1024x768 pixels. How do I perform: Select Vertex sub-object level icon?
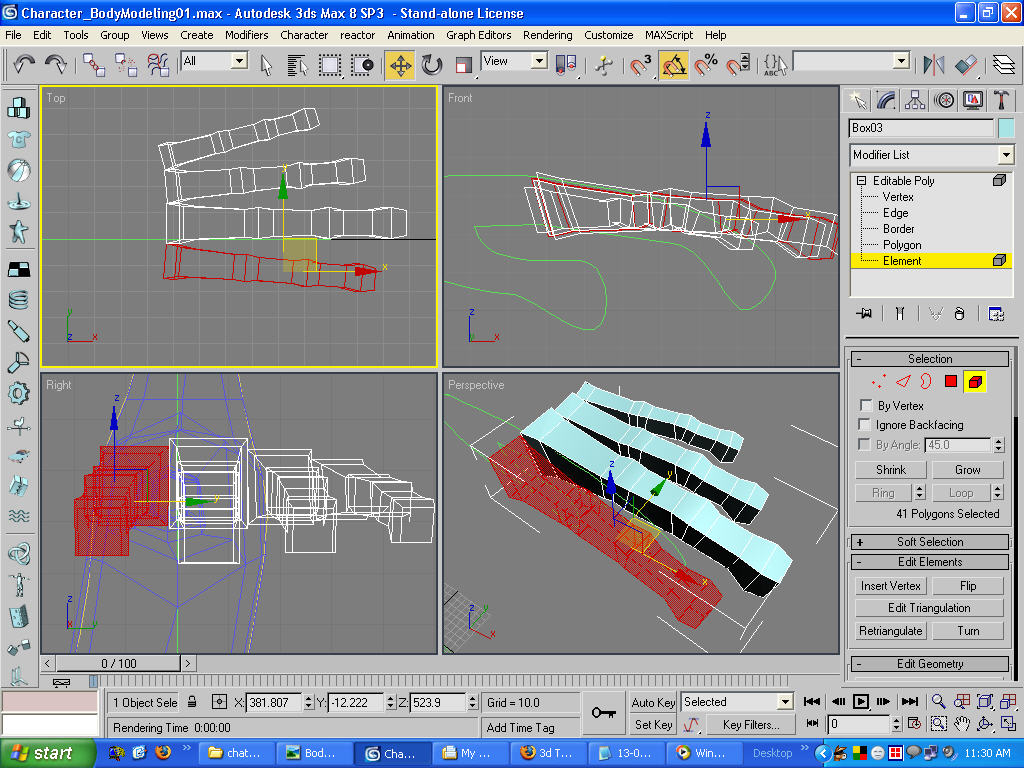(878, 381)
